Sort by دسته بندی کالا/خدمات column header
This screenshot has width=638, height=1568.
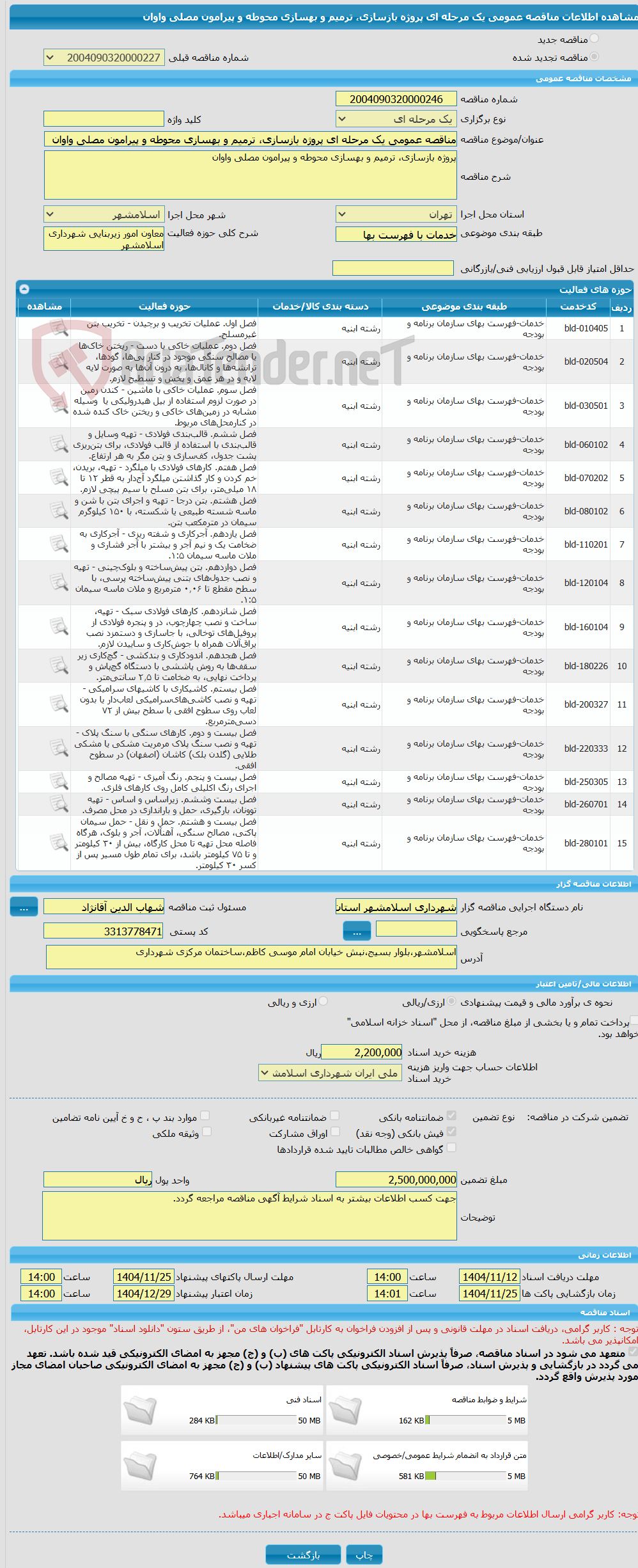click(x=320, y=306)
